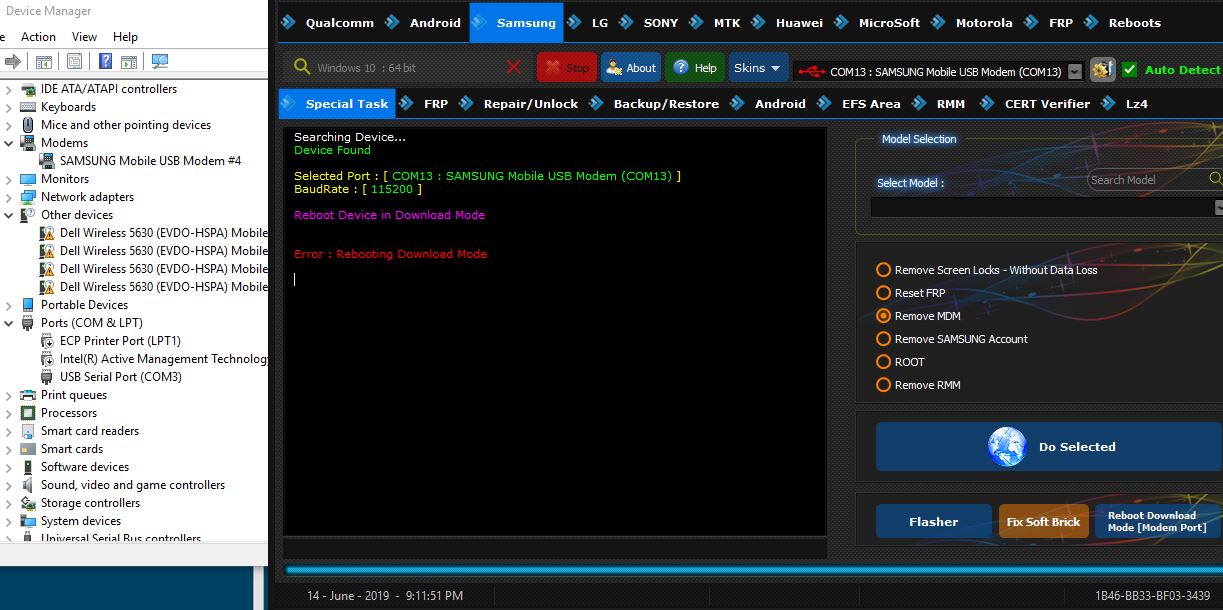The image size is (1223, 610).
Task: Expand the System devices node
Action: point(9,521)
